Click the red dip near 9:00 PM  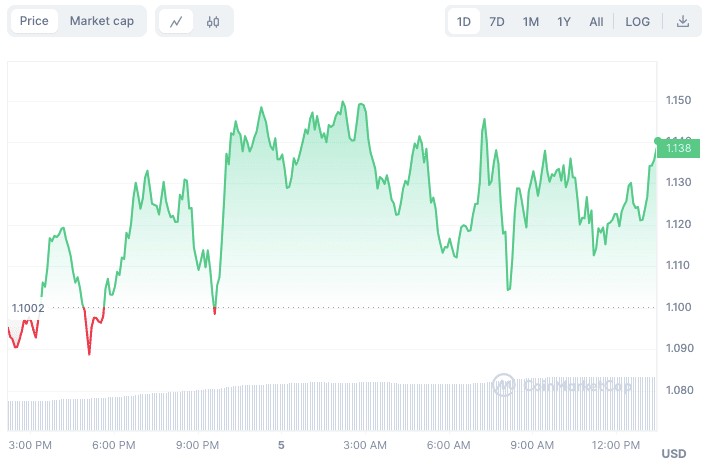pos(215,311)
